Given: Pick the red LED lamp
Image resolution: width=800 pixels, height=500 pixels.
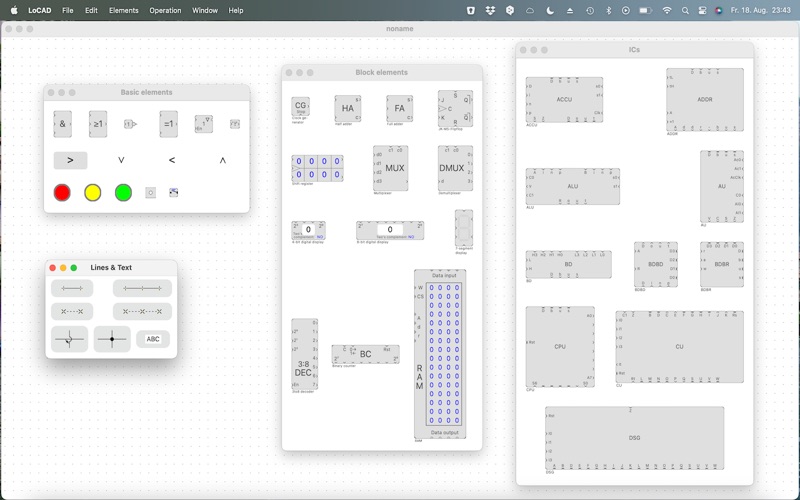Looking at the screenshot, I should (x=62, y=193).
